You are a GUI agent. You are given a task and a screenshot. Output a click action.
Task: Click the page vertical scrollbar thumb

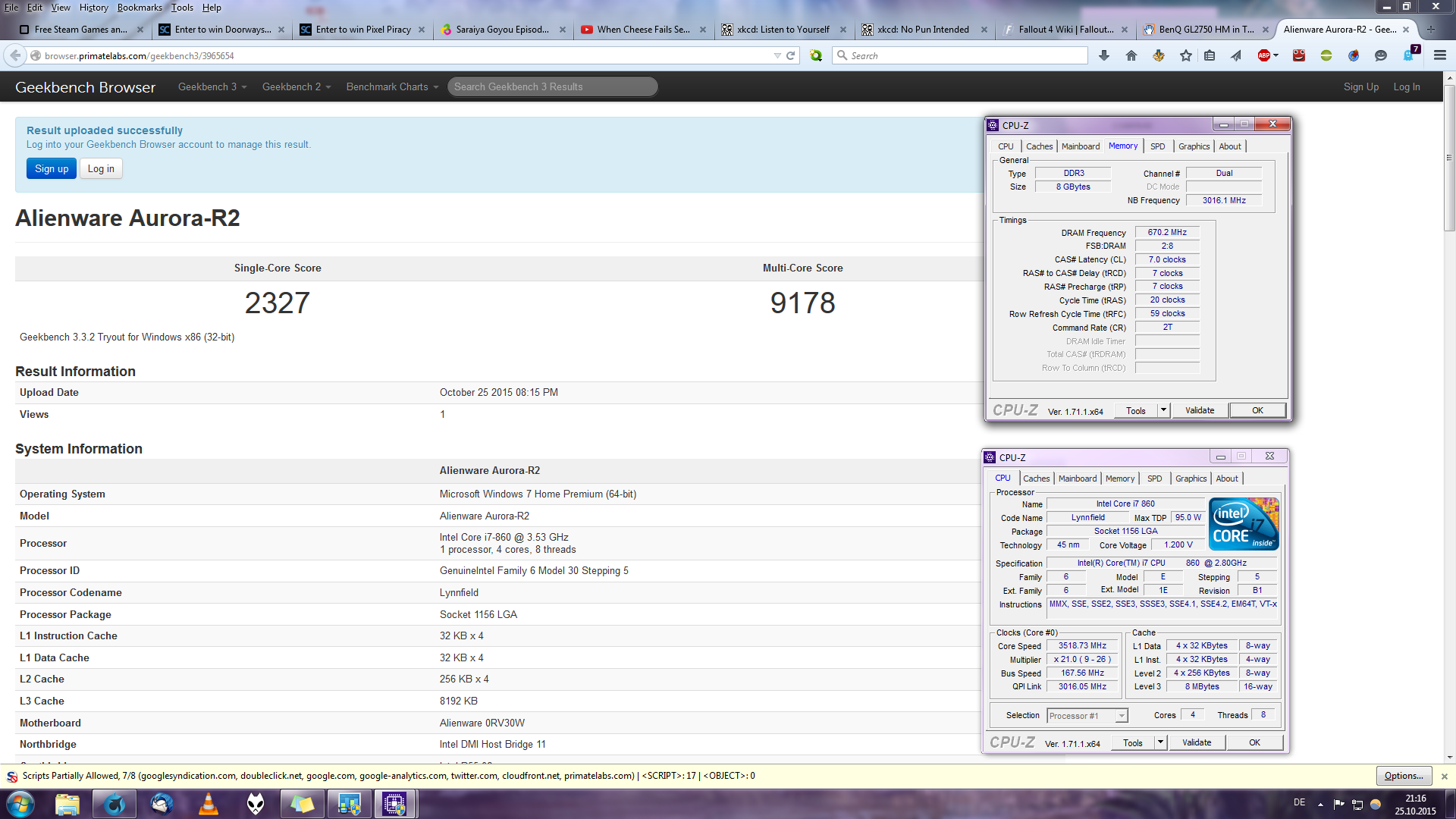coord(1449,157)
